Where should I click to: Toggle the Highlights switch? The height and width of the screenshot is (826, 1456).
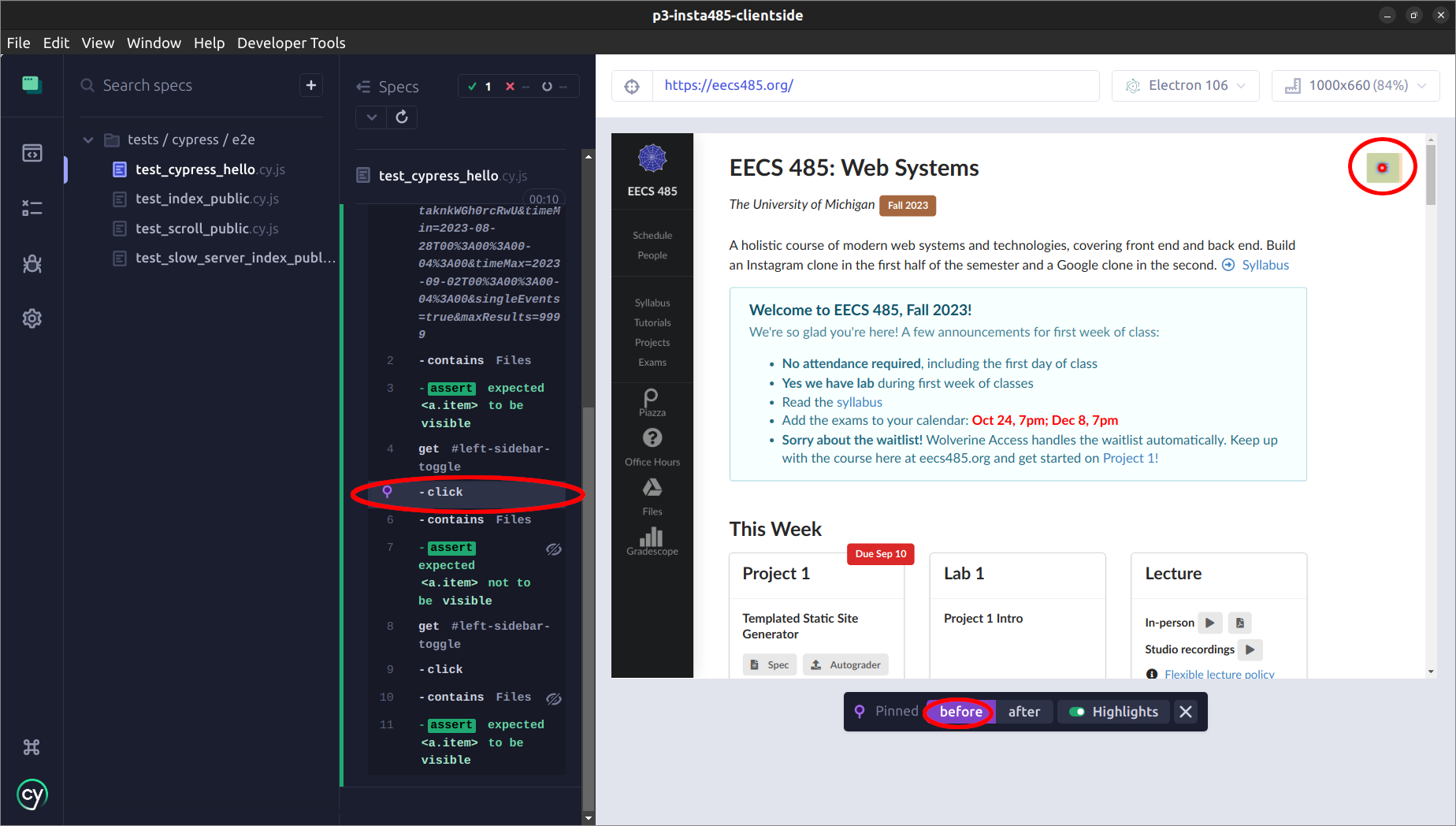pyautogui.click(x=1077, y=712)
